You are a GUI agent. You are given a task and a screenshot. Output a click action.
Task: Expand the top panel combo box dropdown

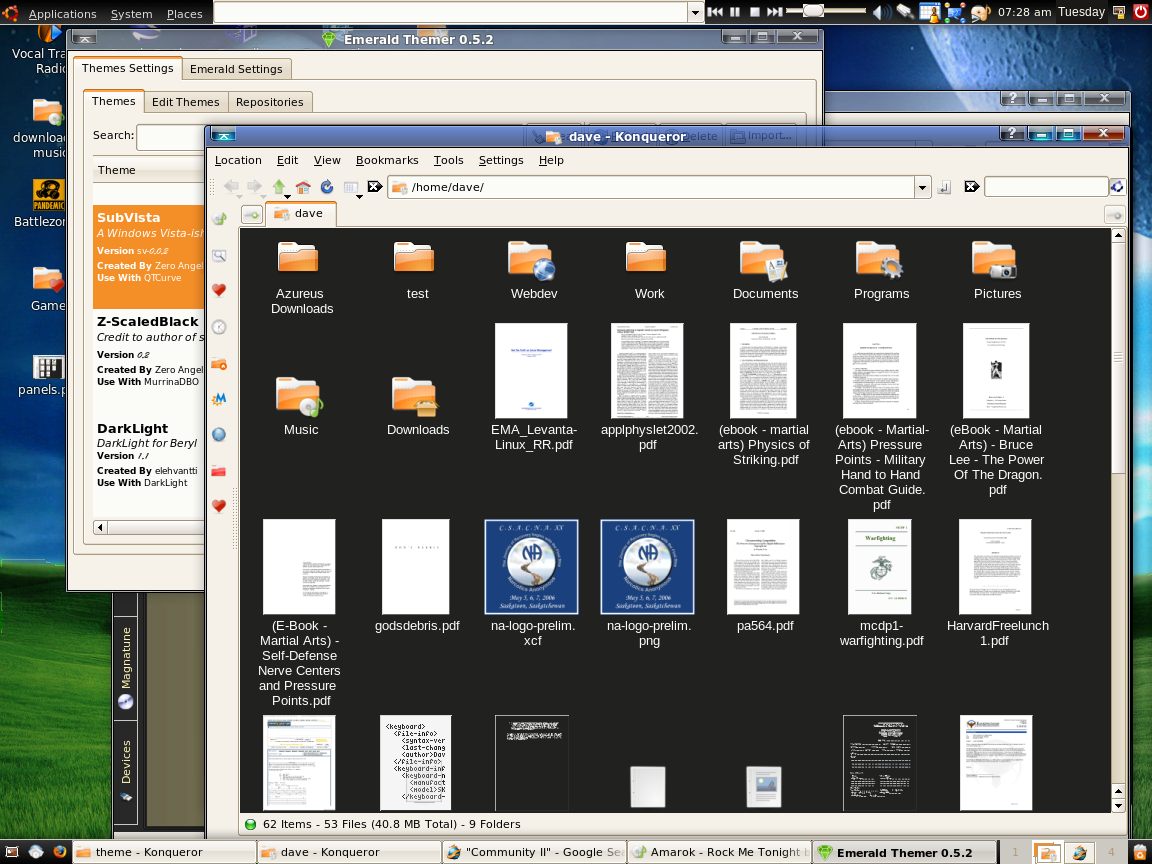pos(695,12)
